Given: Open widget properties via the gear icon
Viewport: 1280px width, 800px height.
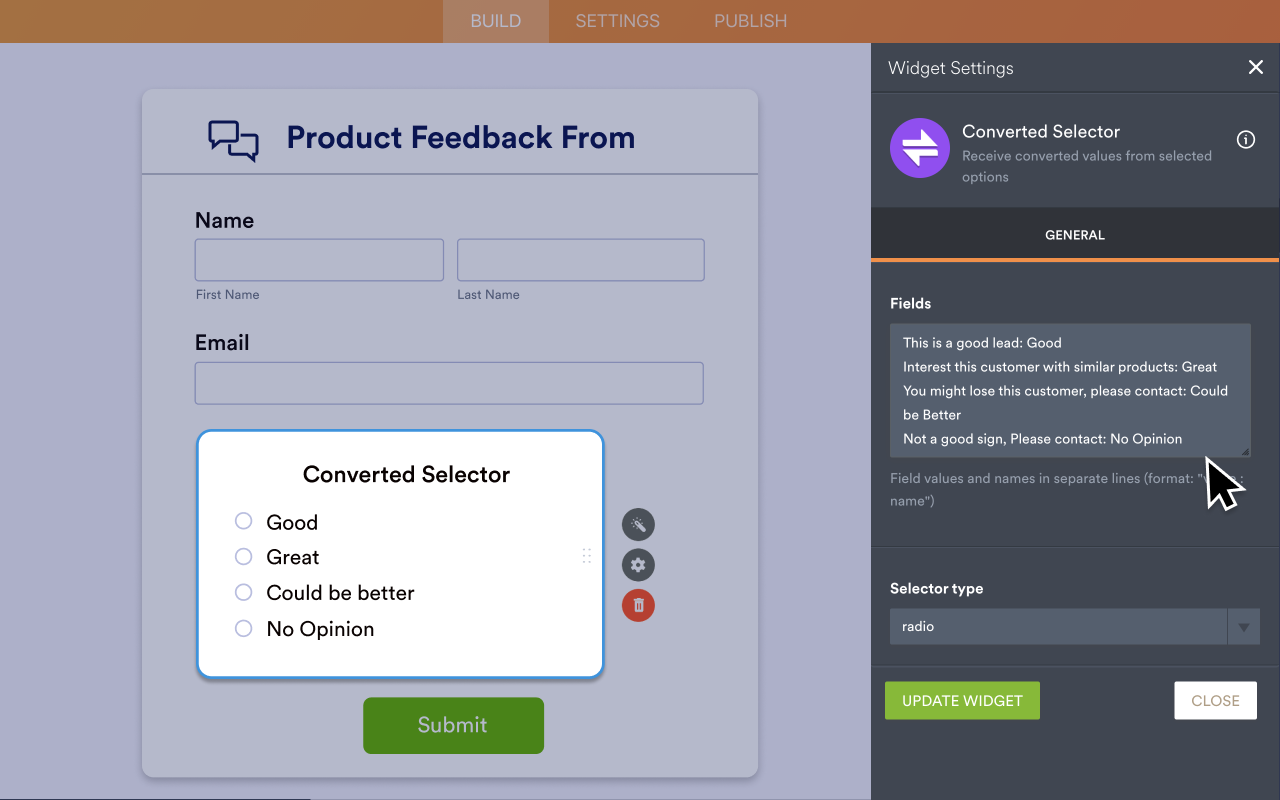Looking at the screenshot, I should [x=638, y=564].
